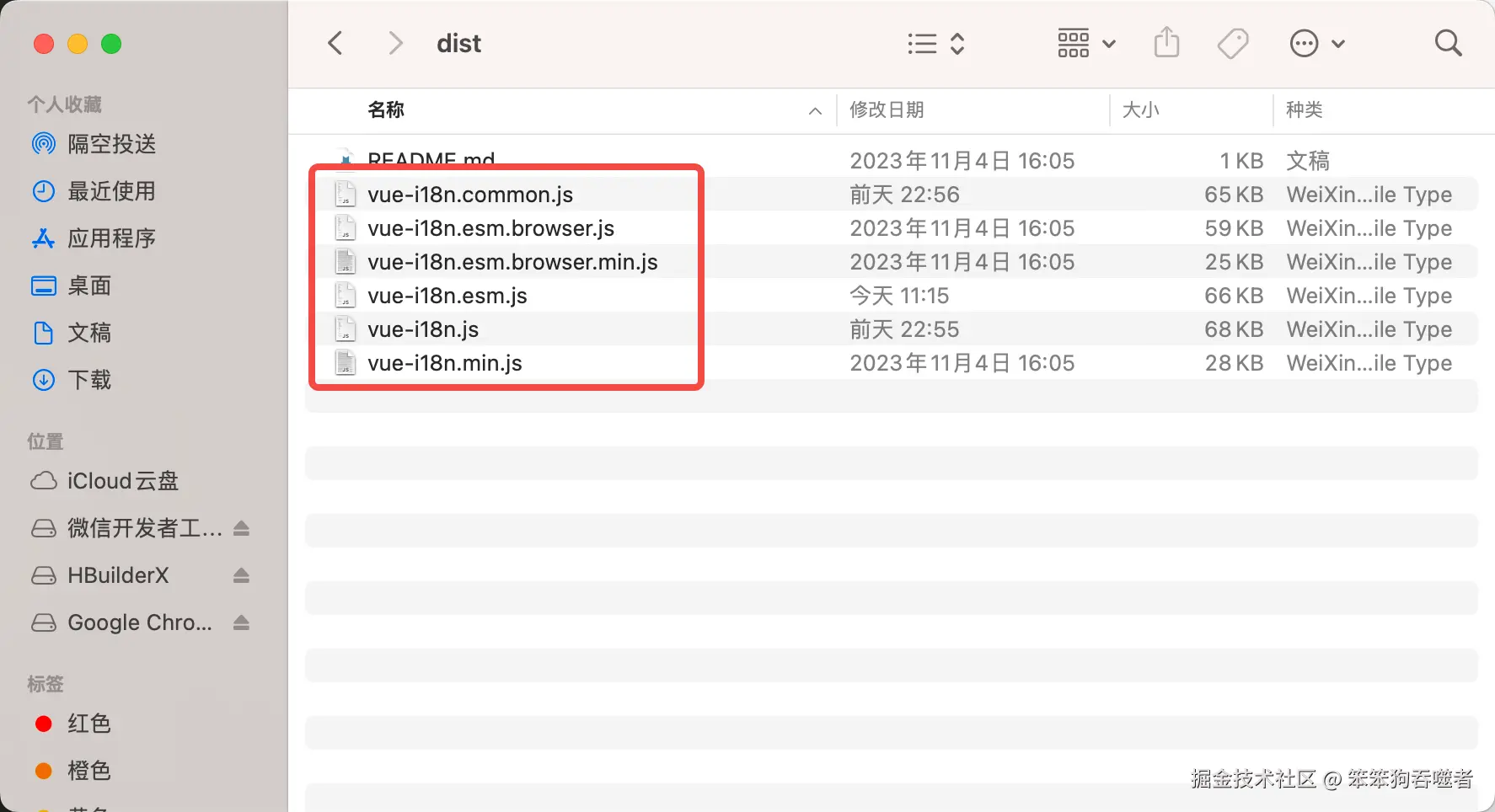This screenshot has width=1495, height=812.
Task: Sort files by 大小 column
Action: pyautogui.click(x=1141, y=110)
